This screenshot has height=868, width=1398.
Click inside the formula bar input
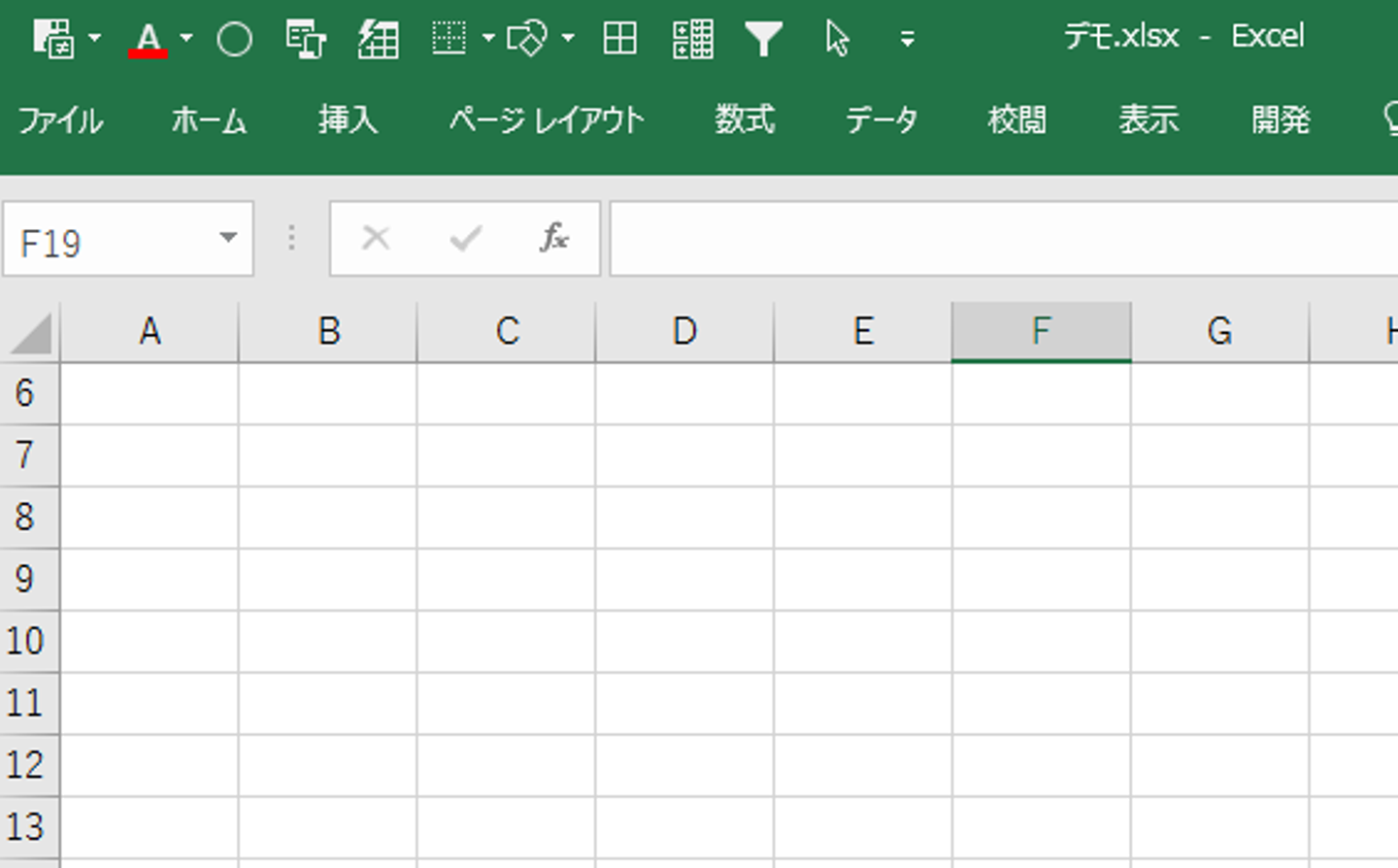[1000, 239]
